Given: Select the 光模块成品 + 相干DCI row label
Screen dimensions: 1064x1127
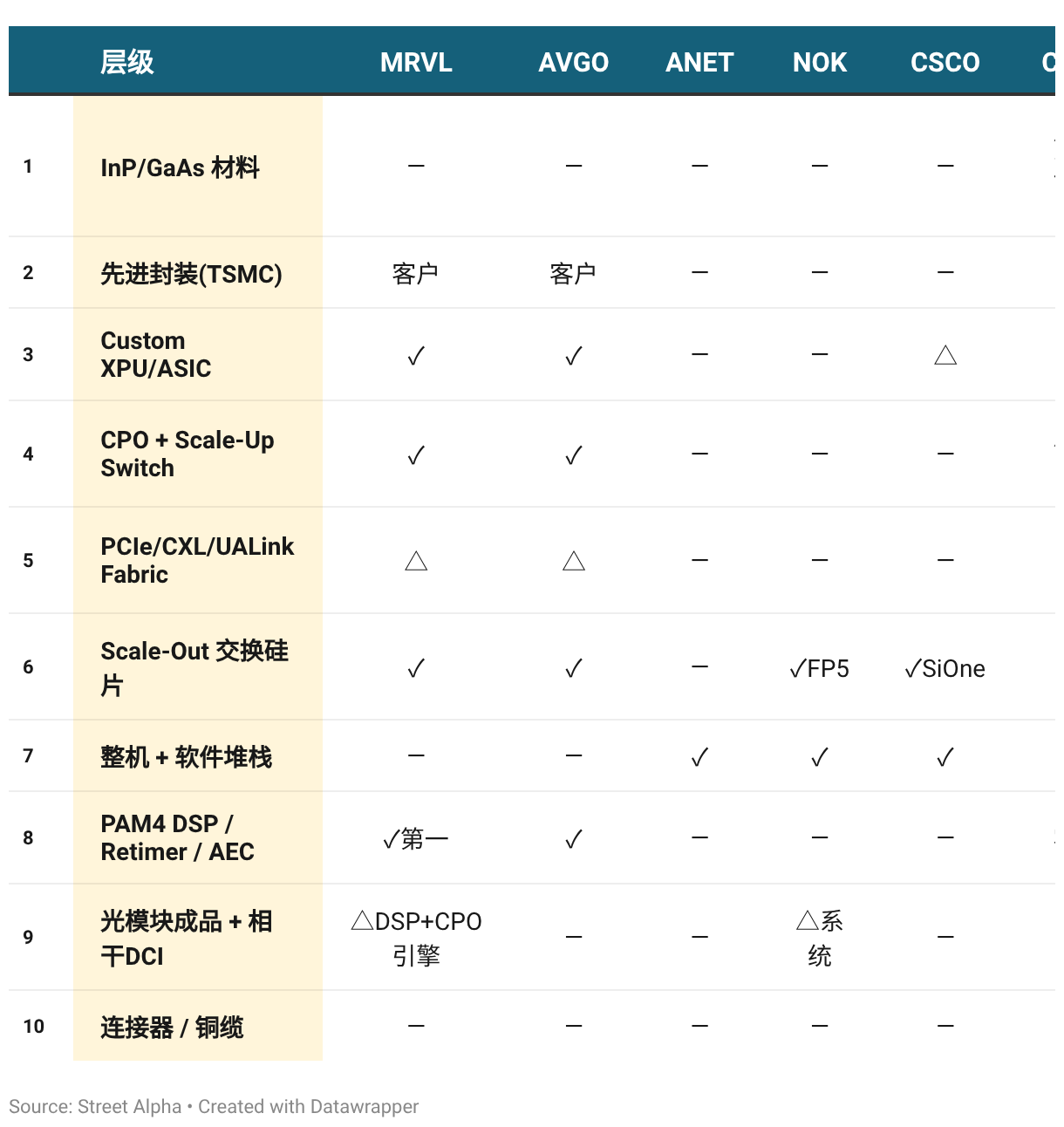Looking at the screenshot, I should click(187, 938).
